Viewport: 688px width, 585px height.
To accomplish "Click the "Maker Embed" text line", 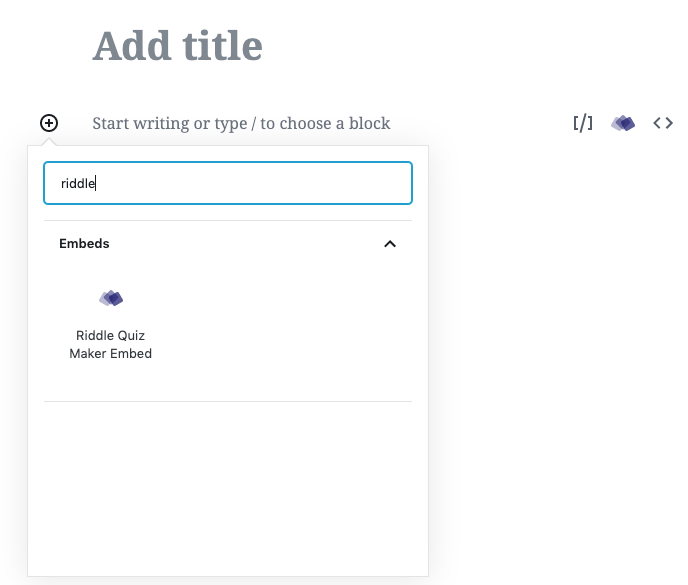I will click(x=111, y=353).
